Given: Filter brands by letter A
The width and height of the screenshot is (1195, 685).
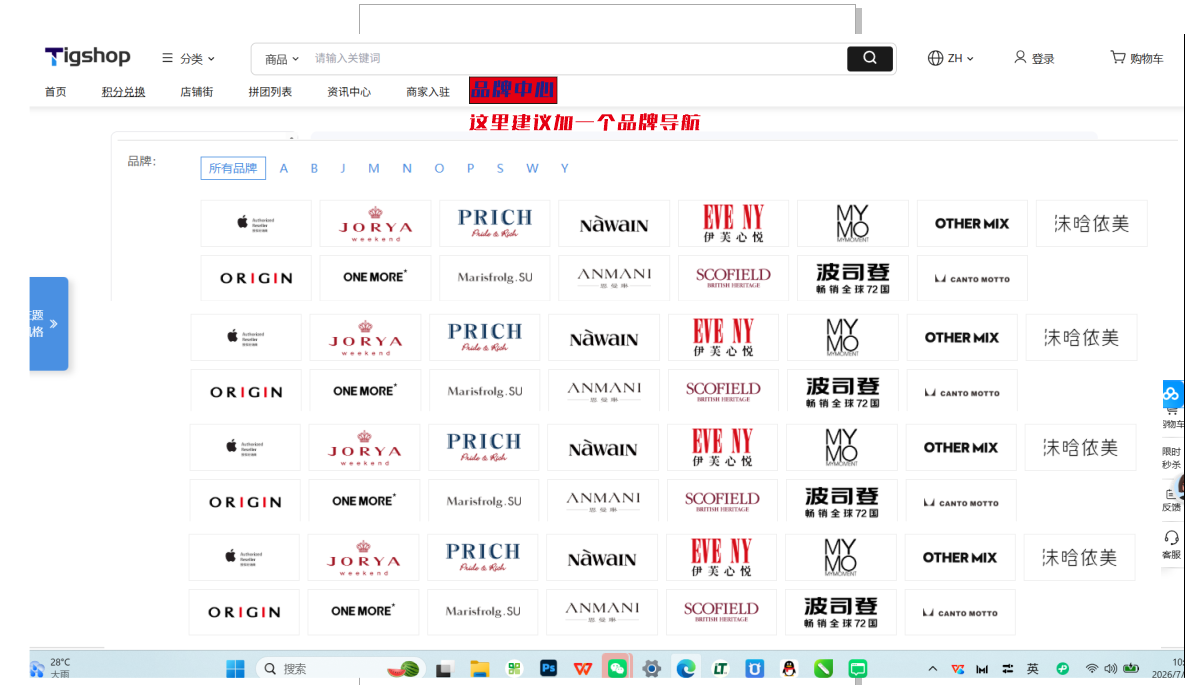Looking at the screenshot, I should pos(284,168).
